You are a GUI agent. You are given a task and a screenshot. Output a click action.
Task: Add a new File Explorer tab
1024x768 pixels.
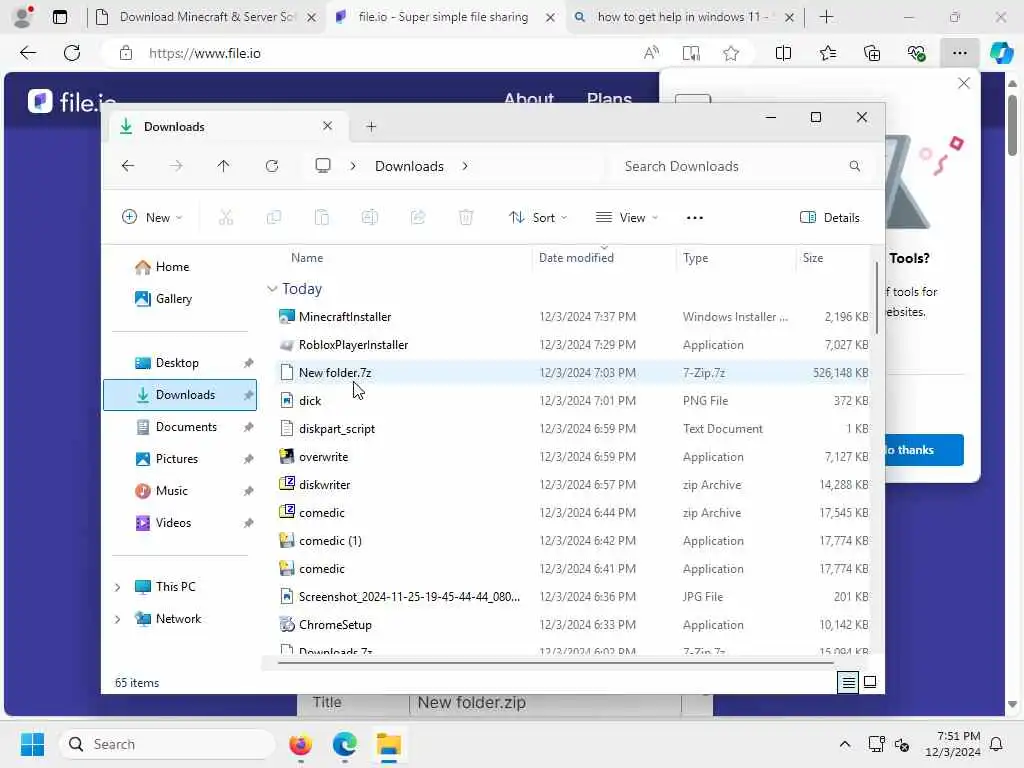tap(371, 127)
